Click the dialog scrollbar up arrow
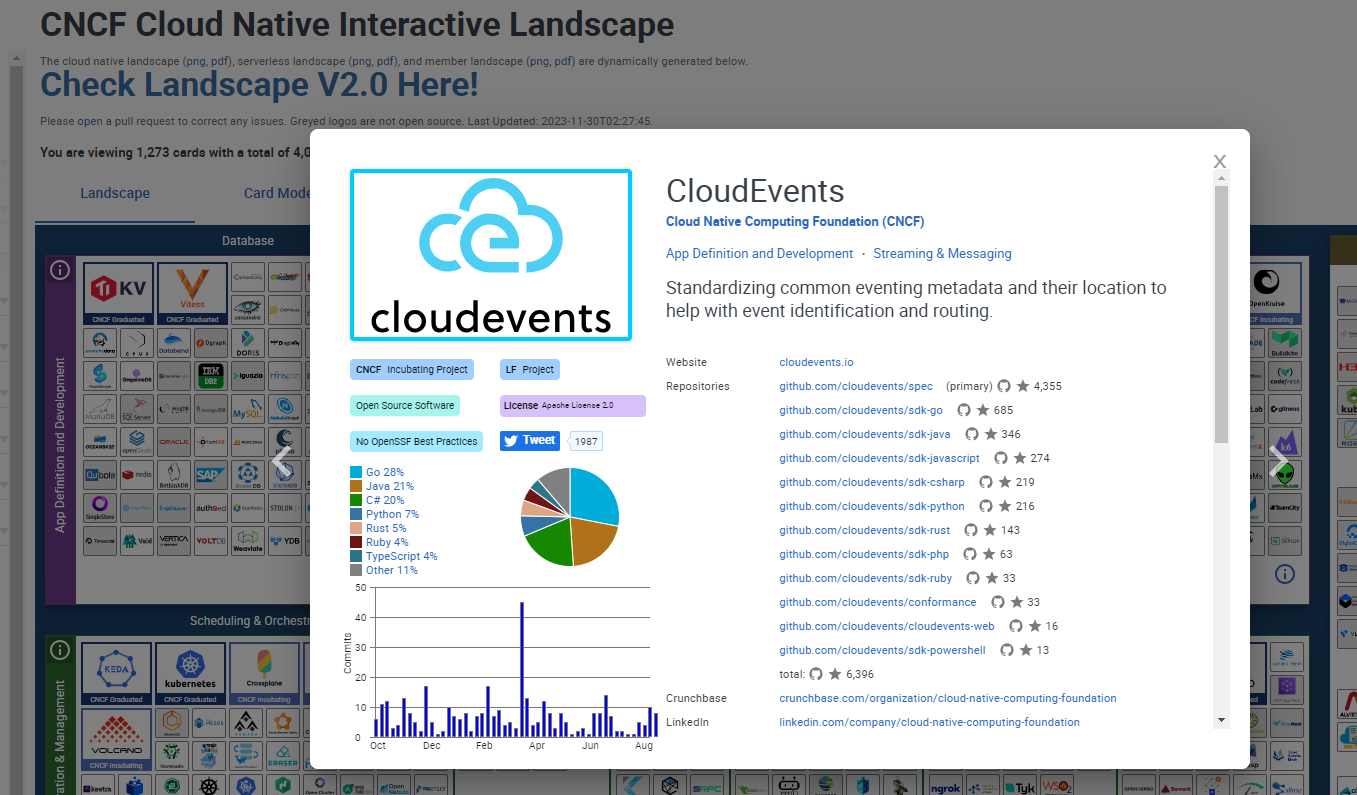This screenshot has height=795, width=1357. click(1221, 179)
